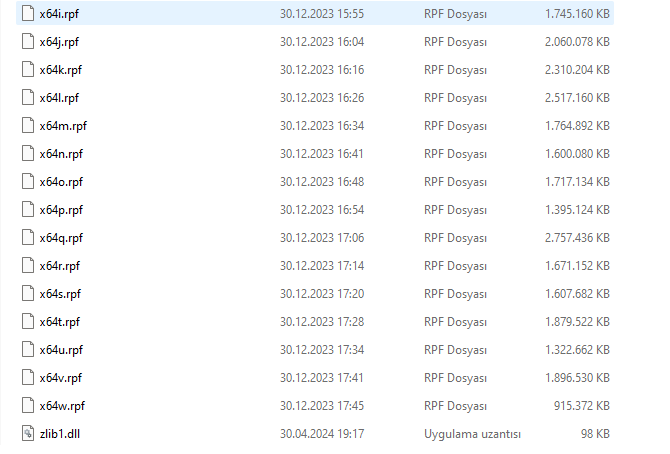The image size is (670, 454).
Task: Click the date 30.12.2023 17:28
Action: coord(322,322)
